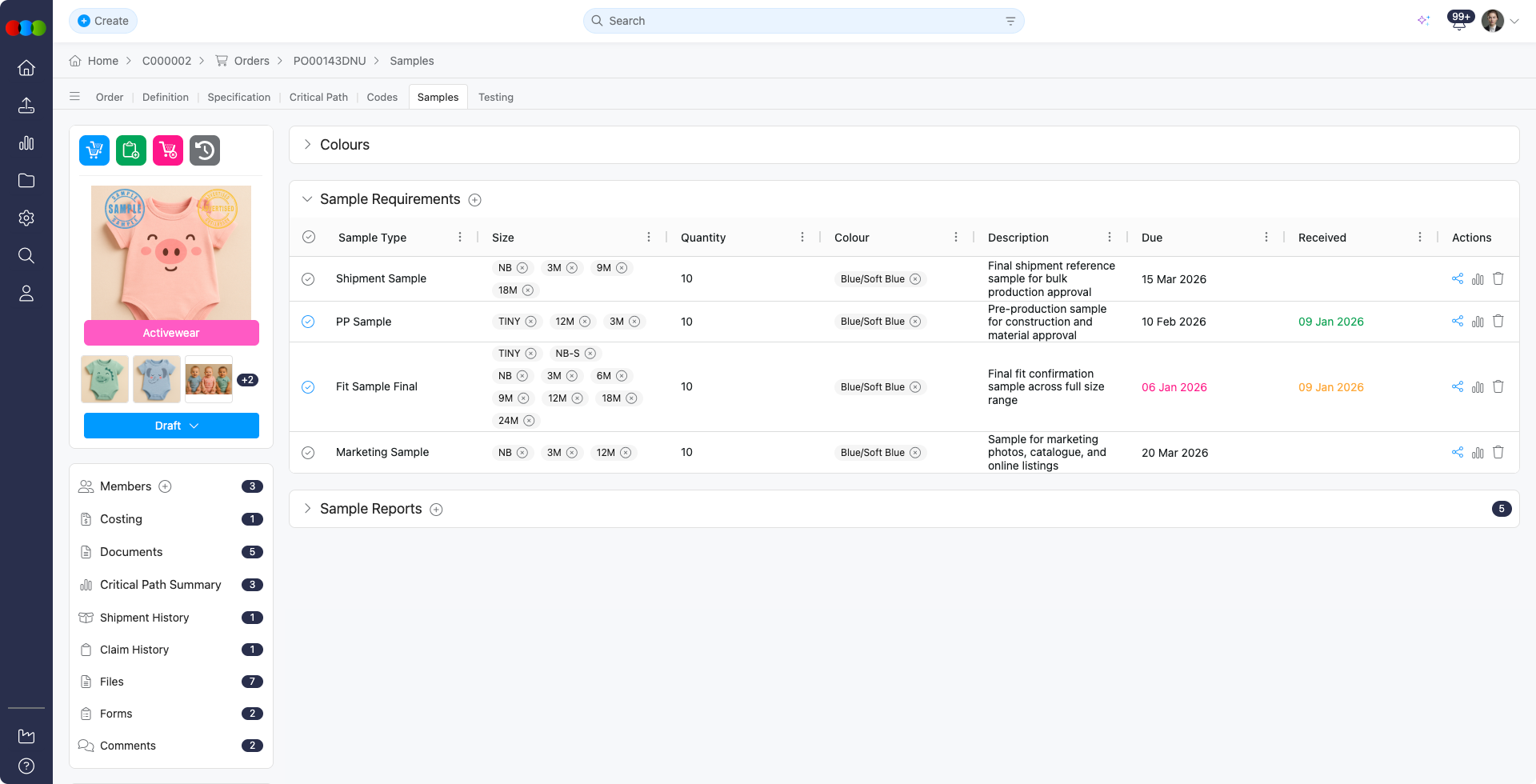Open the gray history icon
Image resolution: width=1536 pixels, height=784 pixels.
(x=204, y=150)
